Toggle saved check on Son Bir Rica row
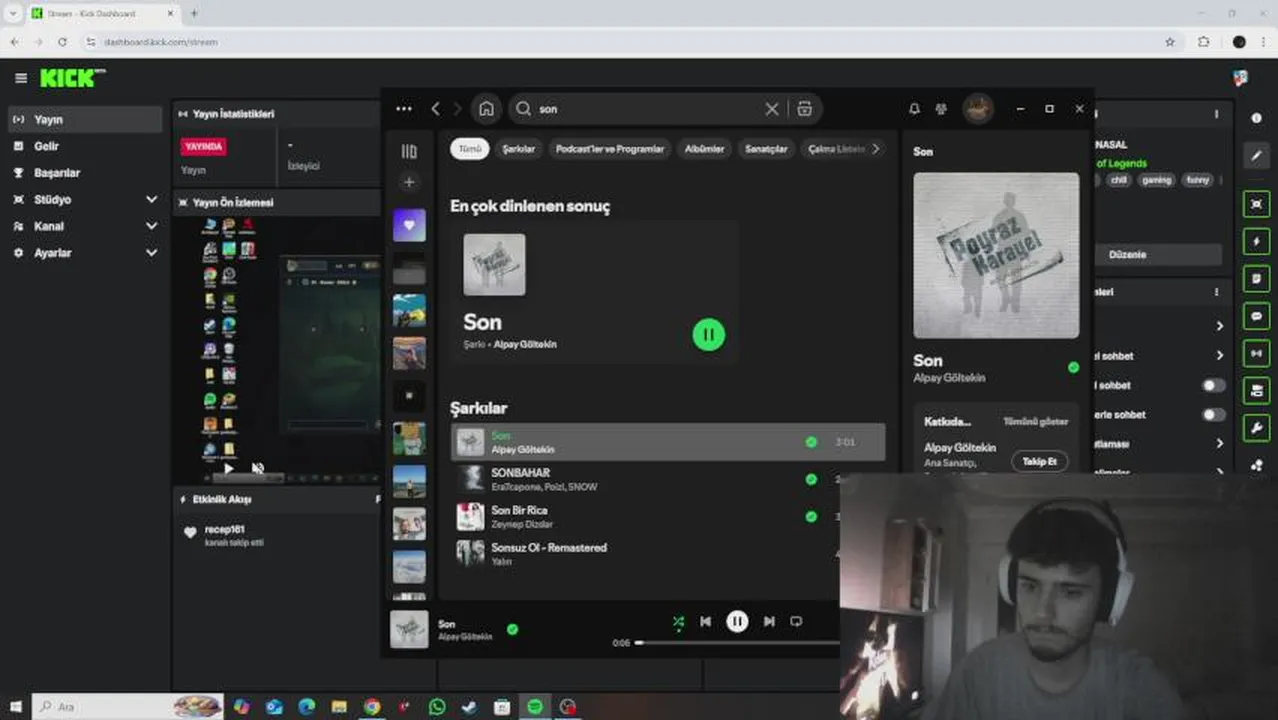Screen dimensions: 1278x720 coord(811,517)
